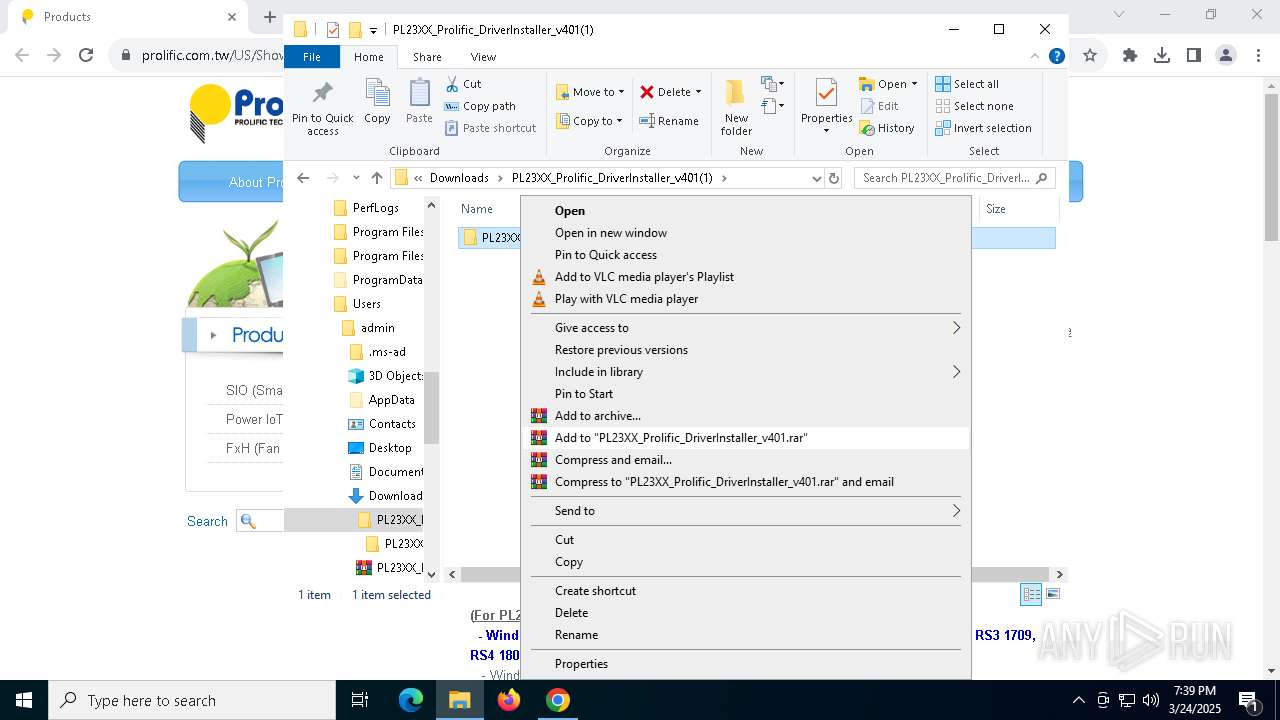Open recent locations dropdown arrow
Image resolution: width=1280 pixels, height=720 pixels.
coord(356,178)
